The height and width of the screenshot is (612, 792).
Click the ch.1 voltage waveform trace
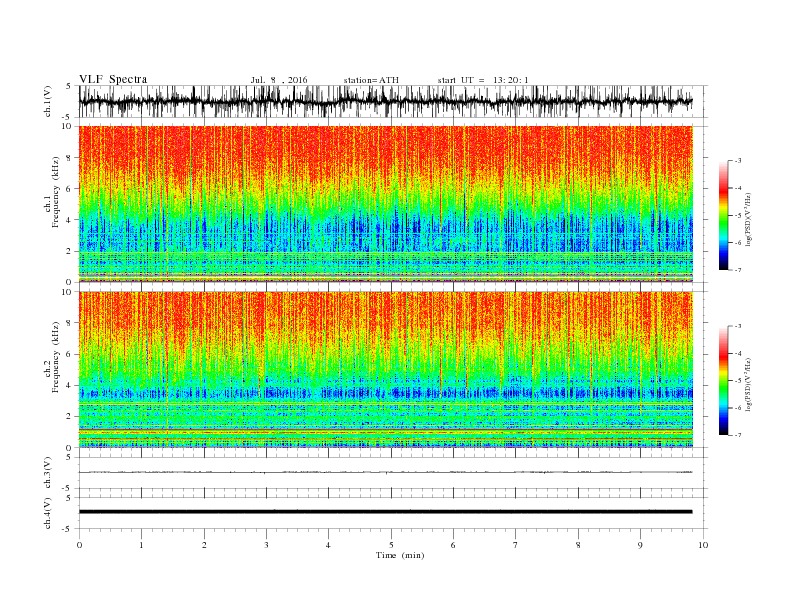385,101
